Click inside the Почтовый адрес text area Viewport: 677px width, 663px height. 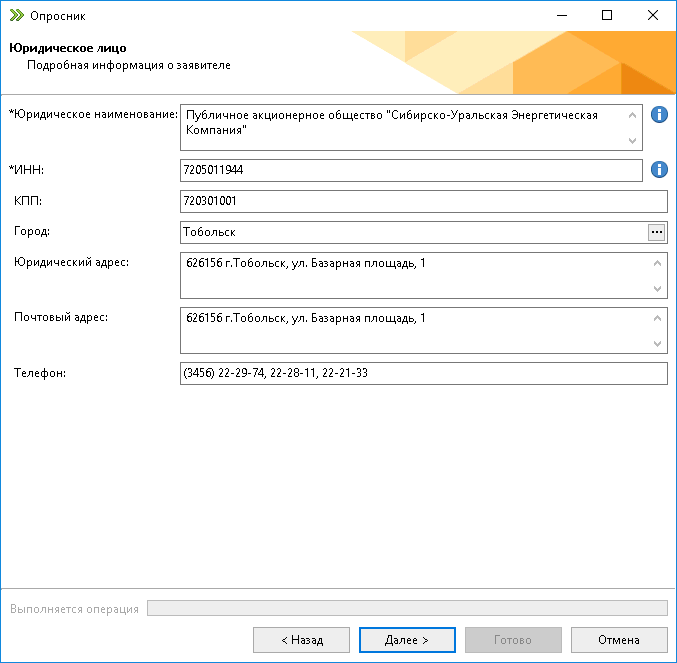tap(414, 330)
